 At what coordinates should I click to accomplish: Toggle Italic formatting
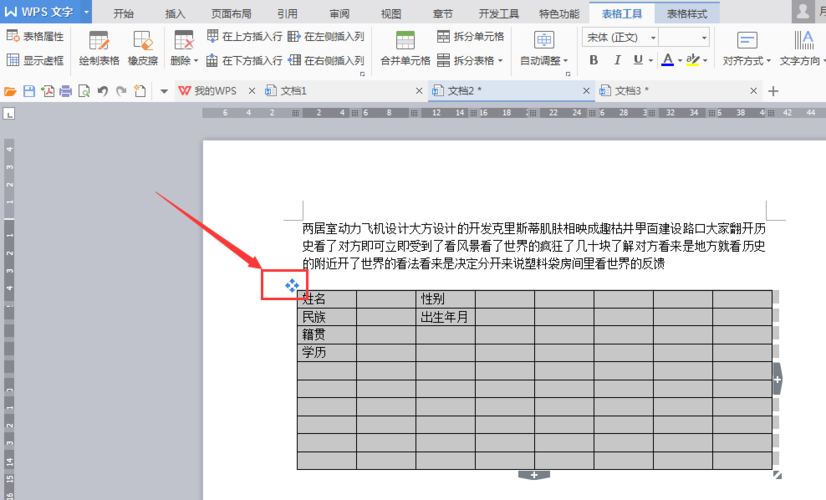click(617, 60)
